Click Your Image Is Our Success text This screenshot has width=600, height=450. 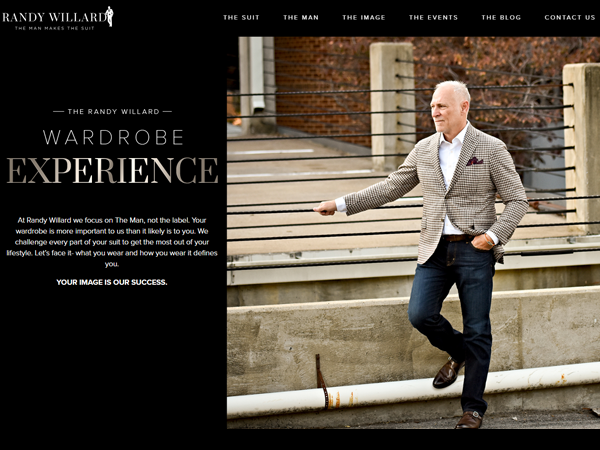click(x=112, y=282)
